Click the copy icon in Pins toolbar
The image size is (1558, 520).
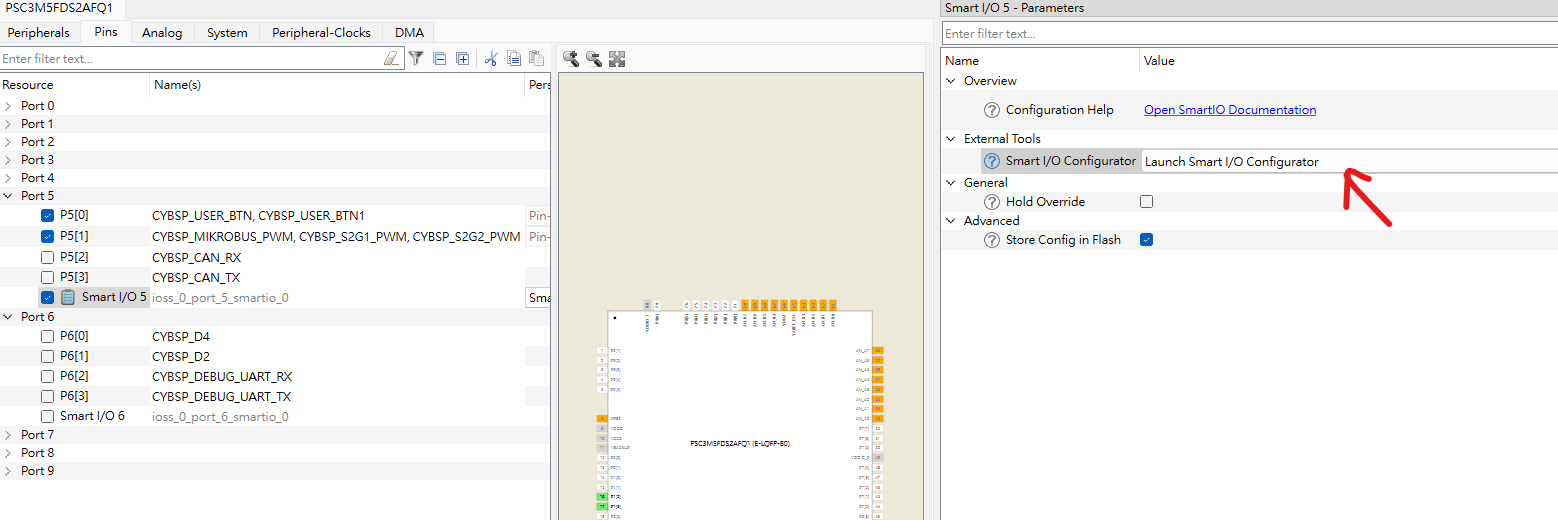pyautogui.click(x=514, y=59)
